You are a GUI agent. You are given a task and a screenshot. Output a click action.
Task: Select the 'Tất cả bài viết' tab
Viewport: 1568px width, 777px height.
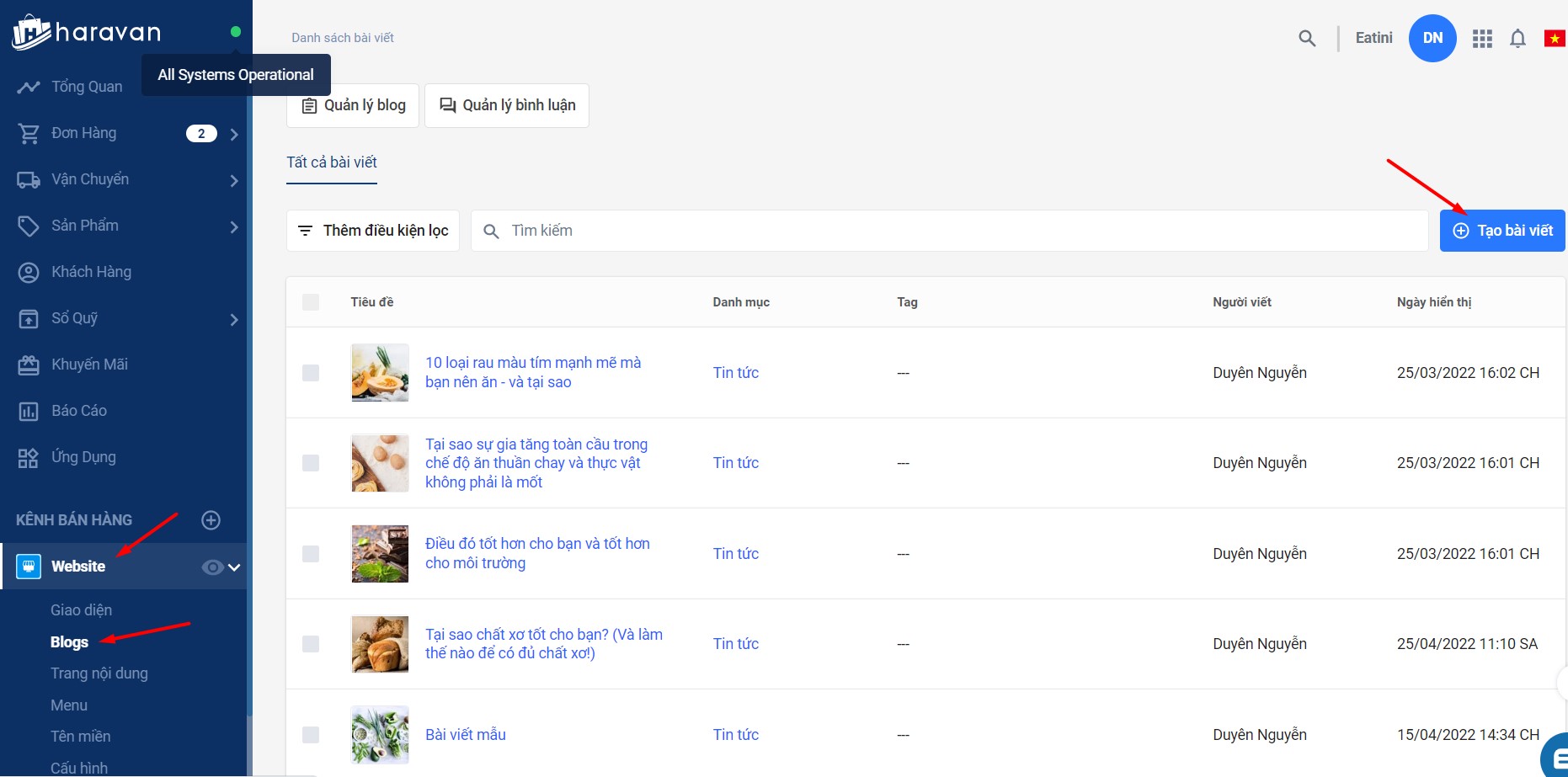[332, 162]
